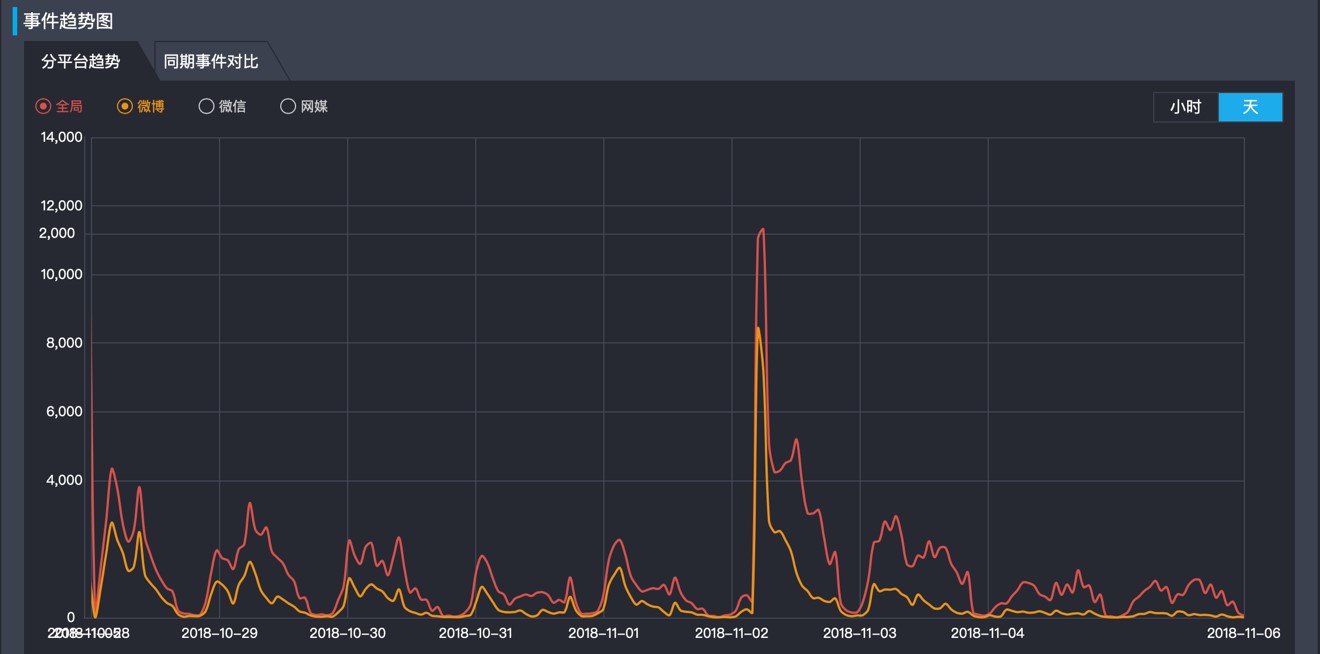This screenshot has width=1320, height=654.
Task: Click the 2,000 y-axis label
Action: click(x=57, y=234)
